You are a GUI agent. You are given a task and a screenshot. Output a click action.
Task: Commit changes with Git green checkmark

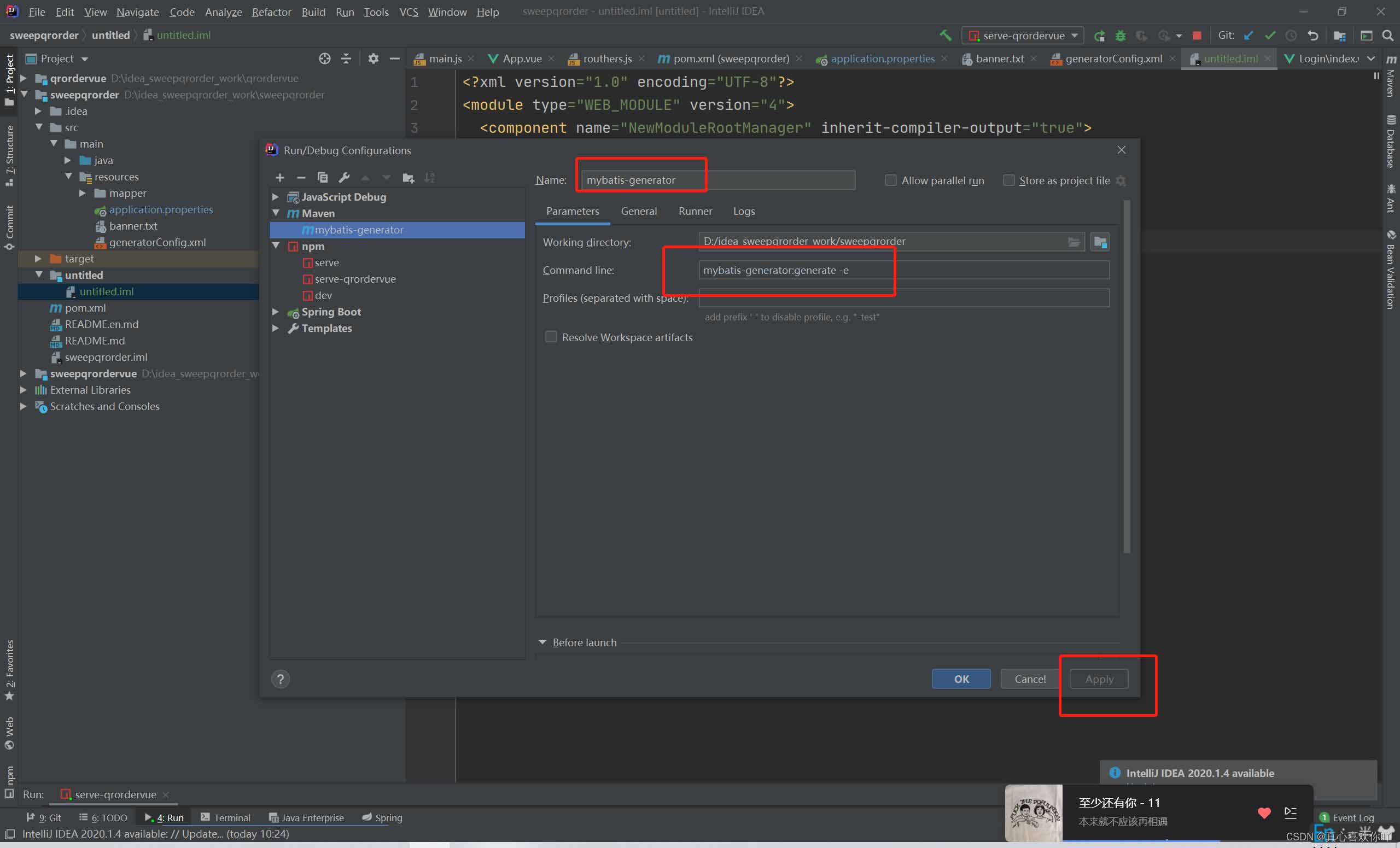(x=1270, y=35)
